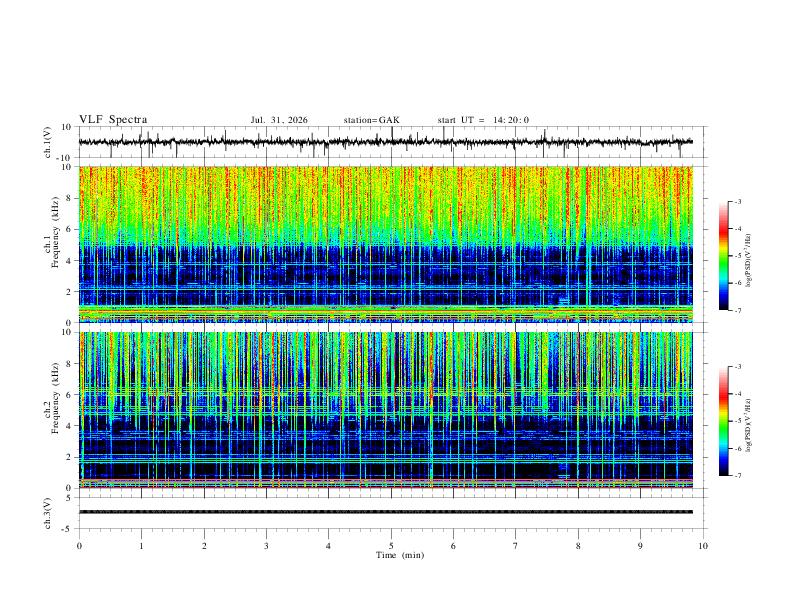This screenshot has width=792, height=612.
Task: Click the start UT 14:20:0 label
Action: (483, 120)
